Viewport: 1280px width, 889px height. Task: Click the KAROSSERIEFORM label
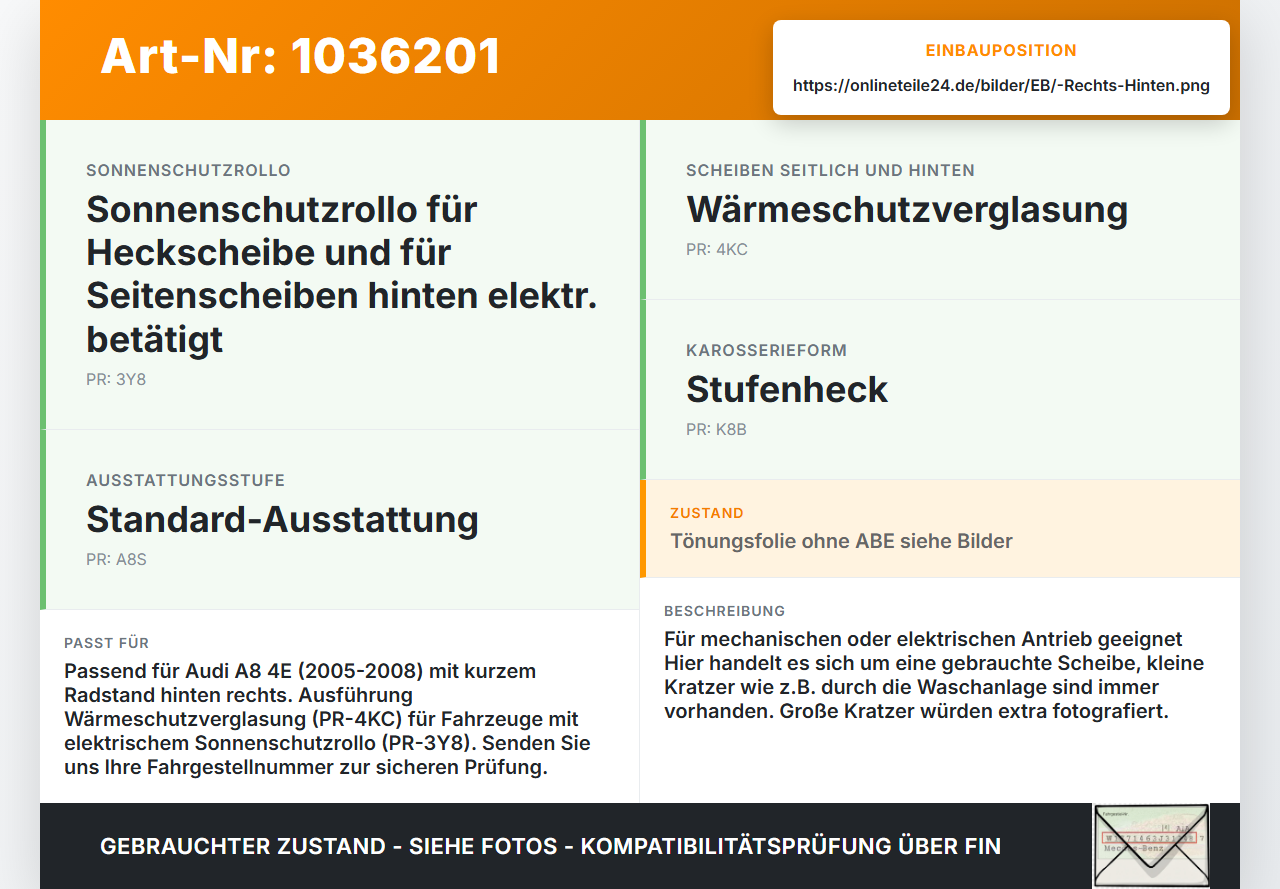766,351
